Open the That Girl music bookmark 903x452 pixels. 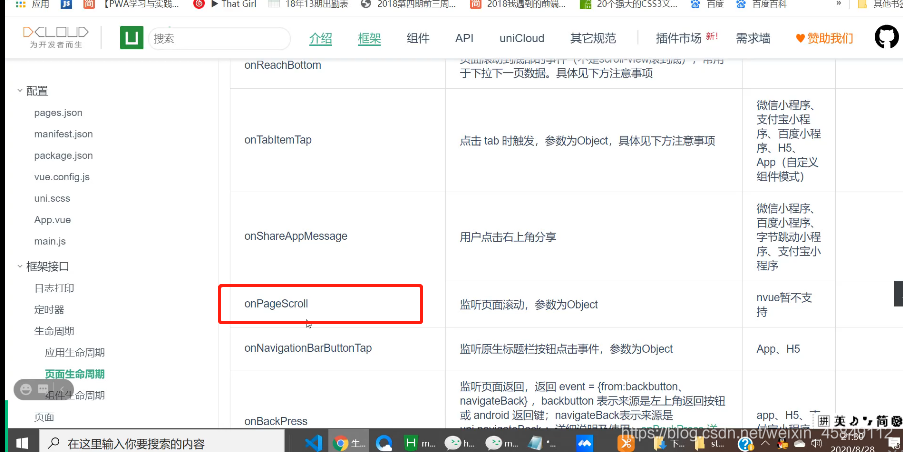coord(225,4)
